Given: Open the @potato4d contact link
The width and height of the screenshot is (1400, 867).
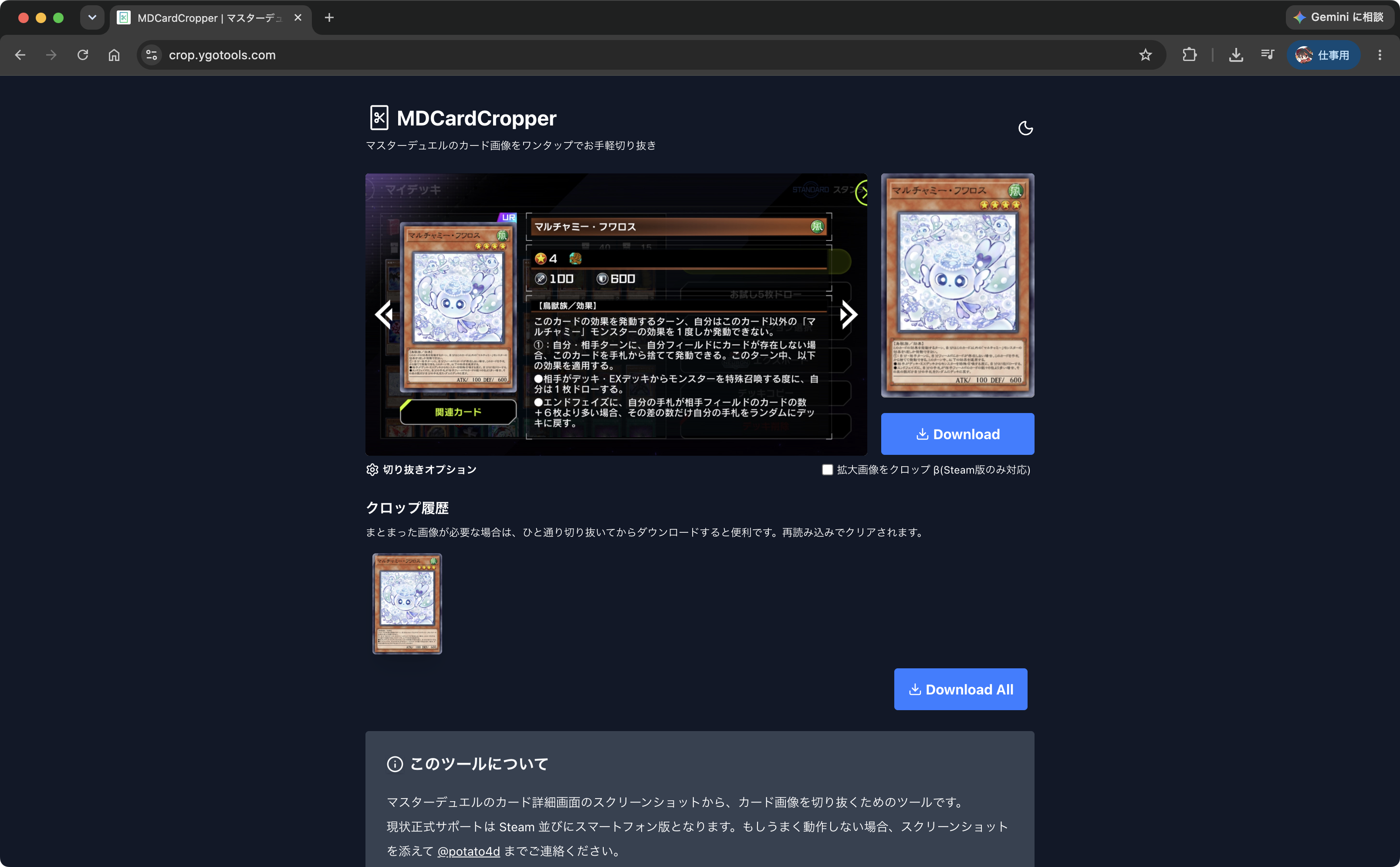Looking at the screenshot, I should pyautogui.click(x=468, y=851).
